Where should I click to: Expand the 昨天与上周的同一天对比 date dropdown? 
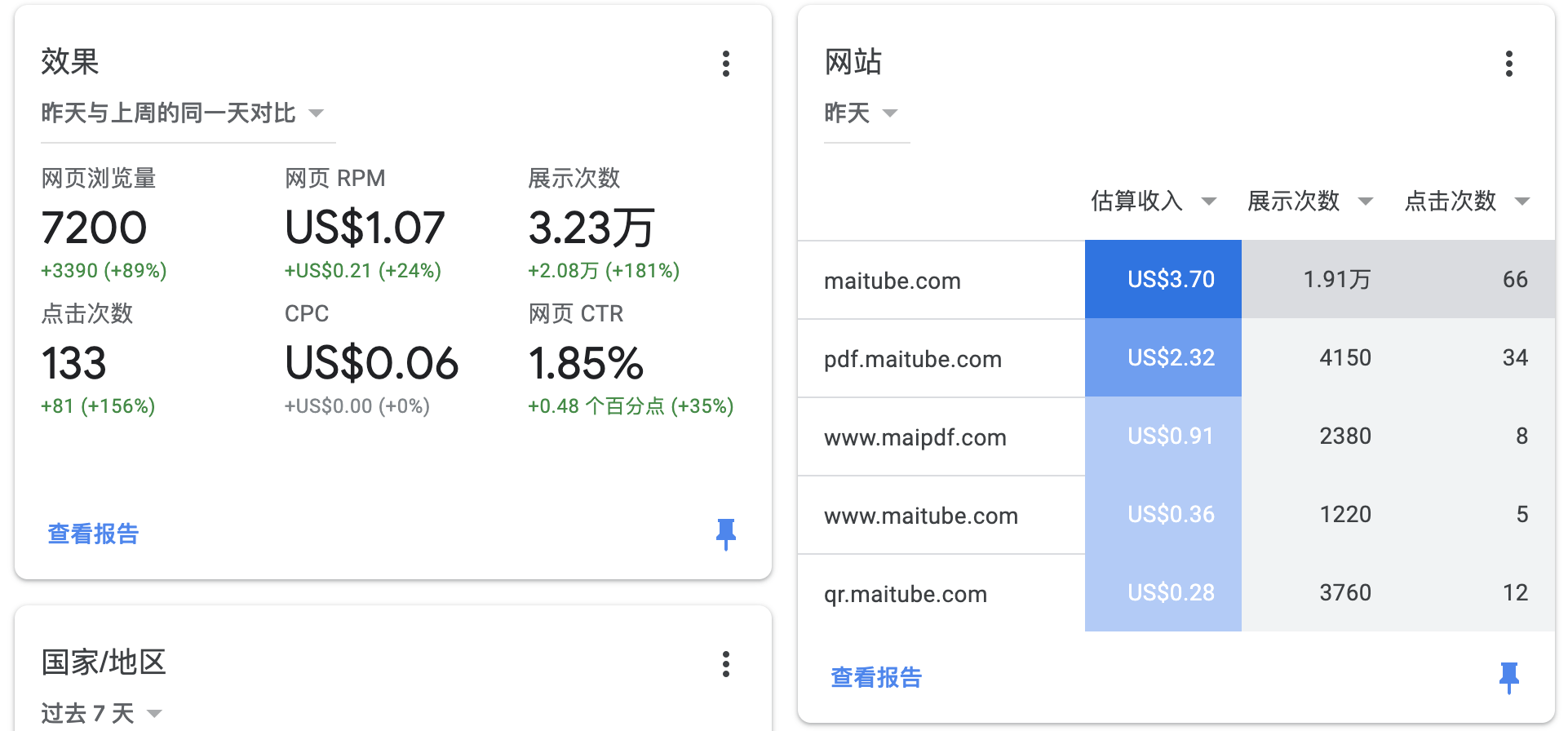click(183, 113)
